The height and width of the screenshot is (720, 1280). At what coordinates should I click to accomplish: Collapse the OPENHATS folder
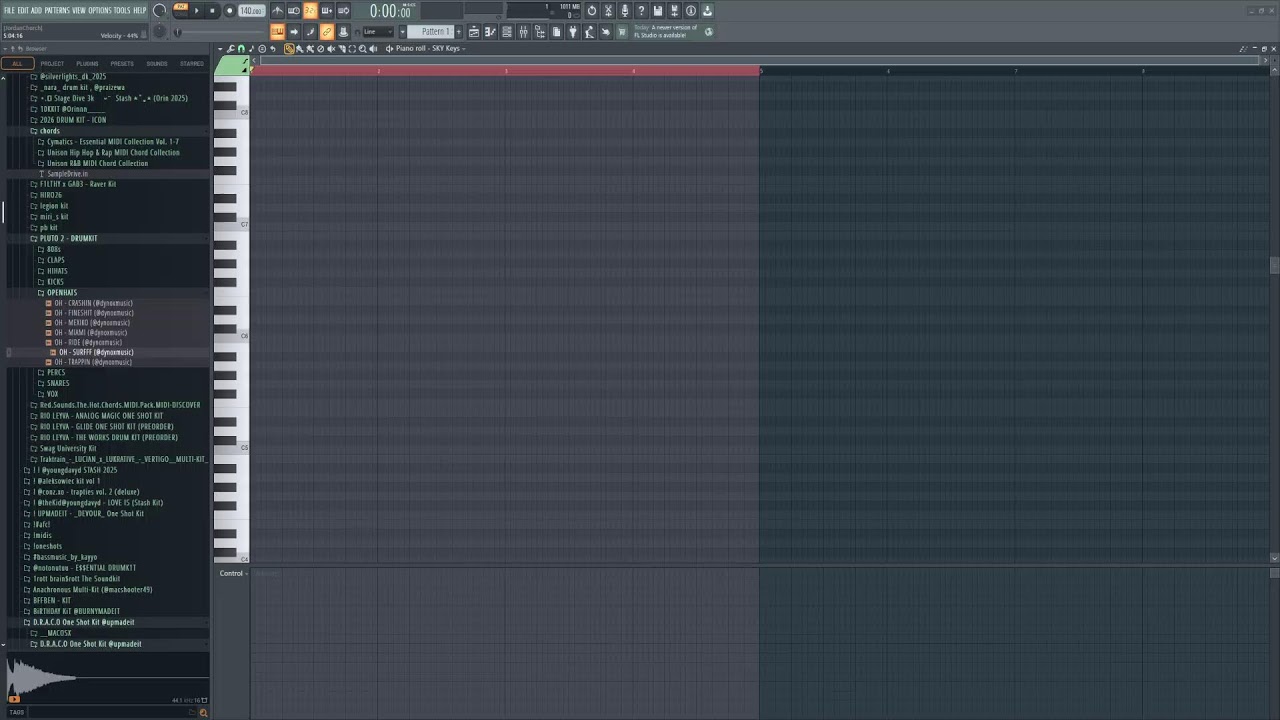[61, 293]
